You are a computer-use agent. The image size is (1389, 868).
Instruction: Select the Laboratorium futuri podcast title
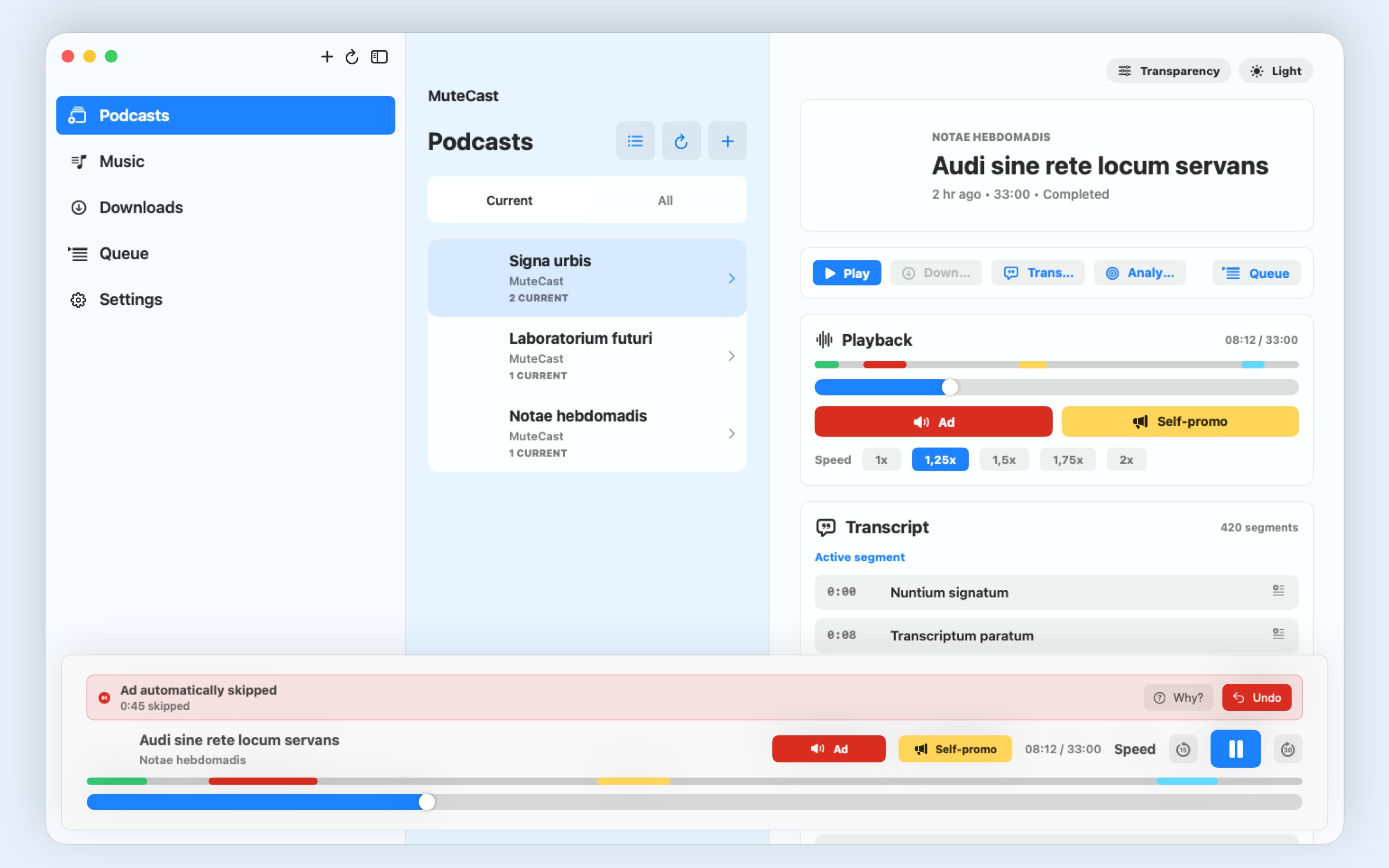click(x=580, y=338)
